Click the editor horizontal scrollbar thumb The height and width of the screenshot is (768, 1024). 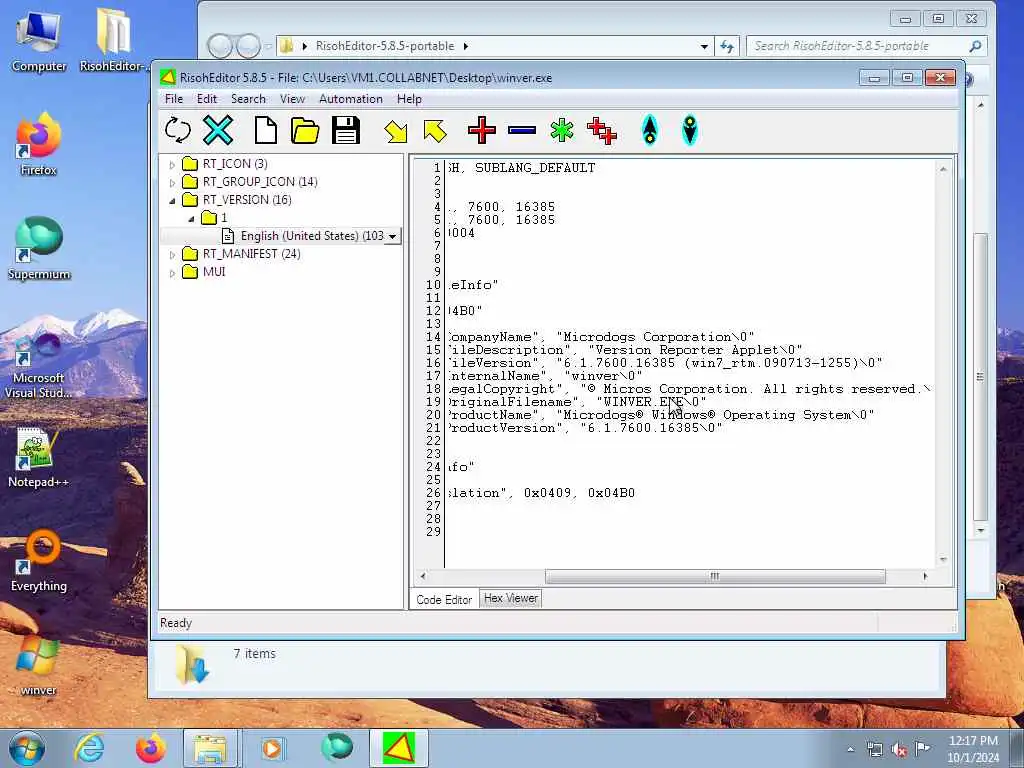click(x=715, y=576)
